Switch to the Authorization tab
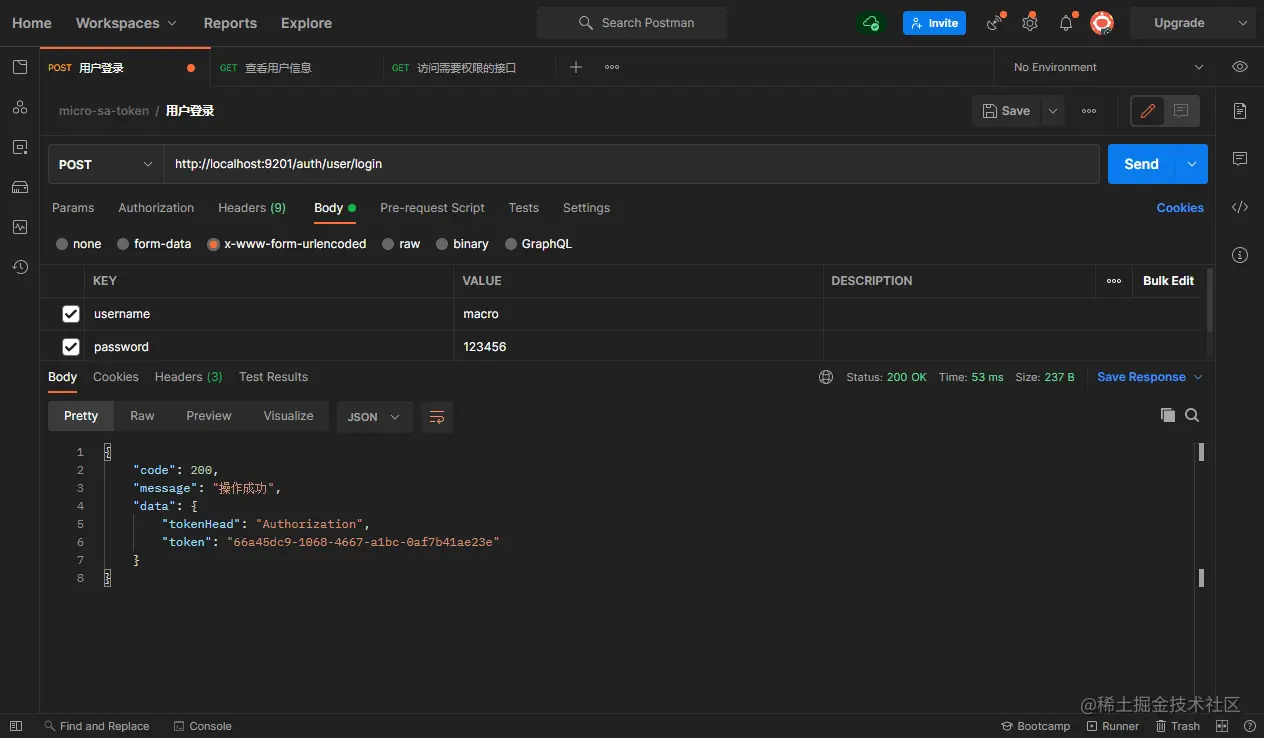 click(156, 208)
